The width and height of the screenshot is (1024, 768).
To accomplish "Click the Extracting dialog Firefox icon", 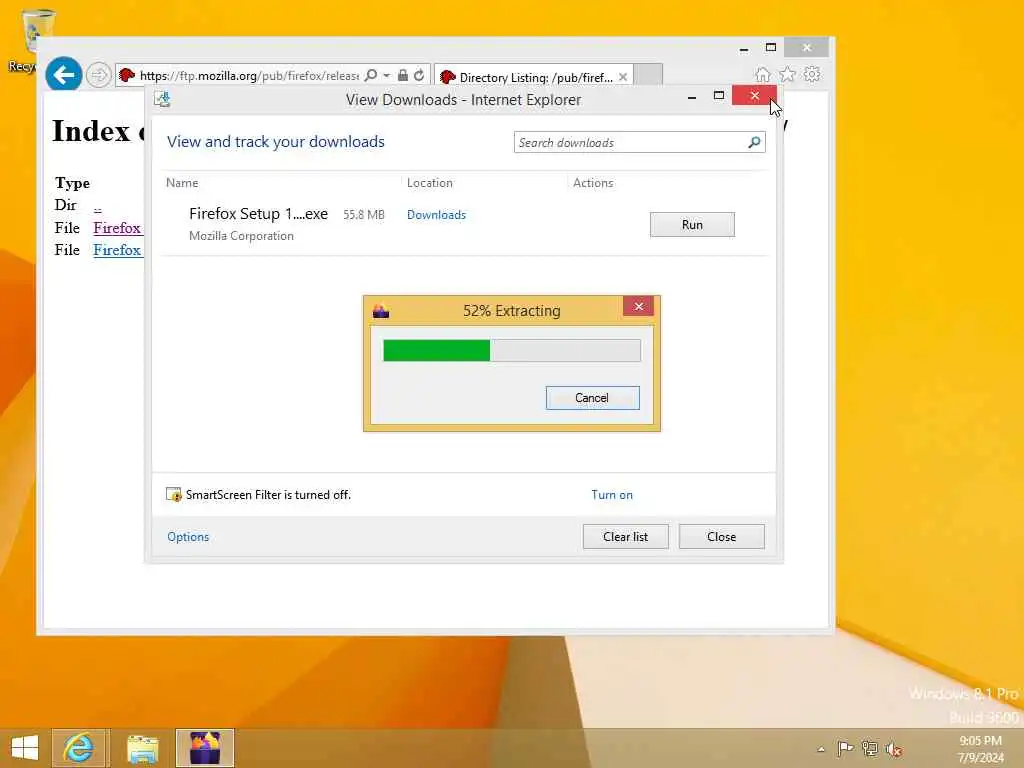I will pyautogui.click(x=381, y=311).
